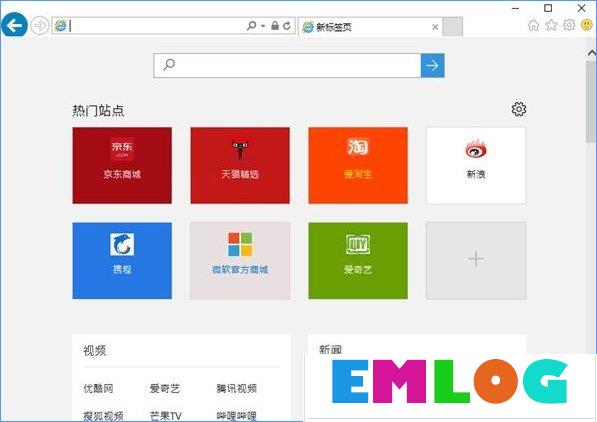Open the 新浪 tile
597x422 pixels.
476,165
